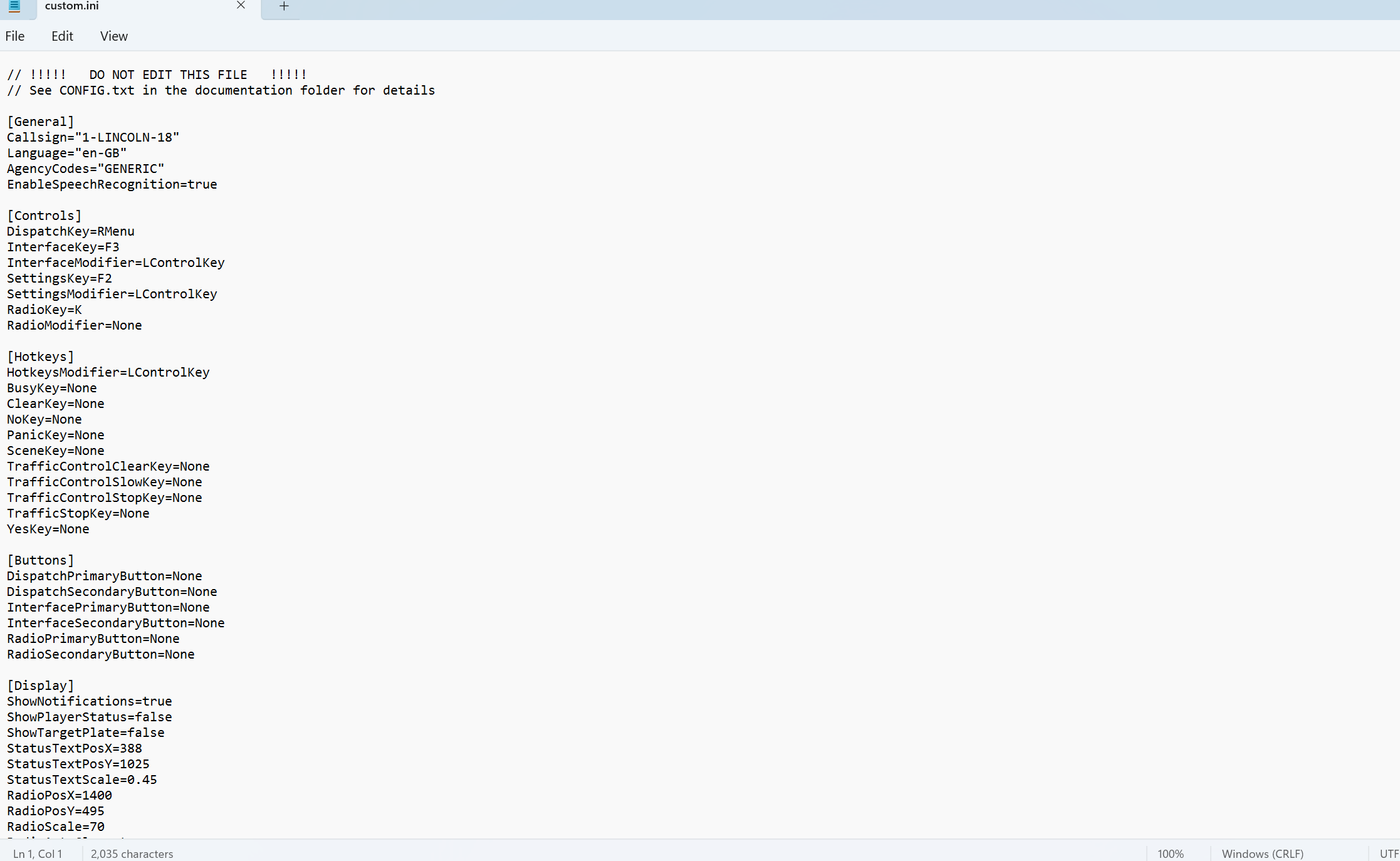The image size is (1400, 861).
Task: Click the DO NOT EDIT THIS FILE comment
Action: coord(168,75)
